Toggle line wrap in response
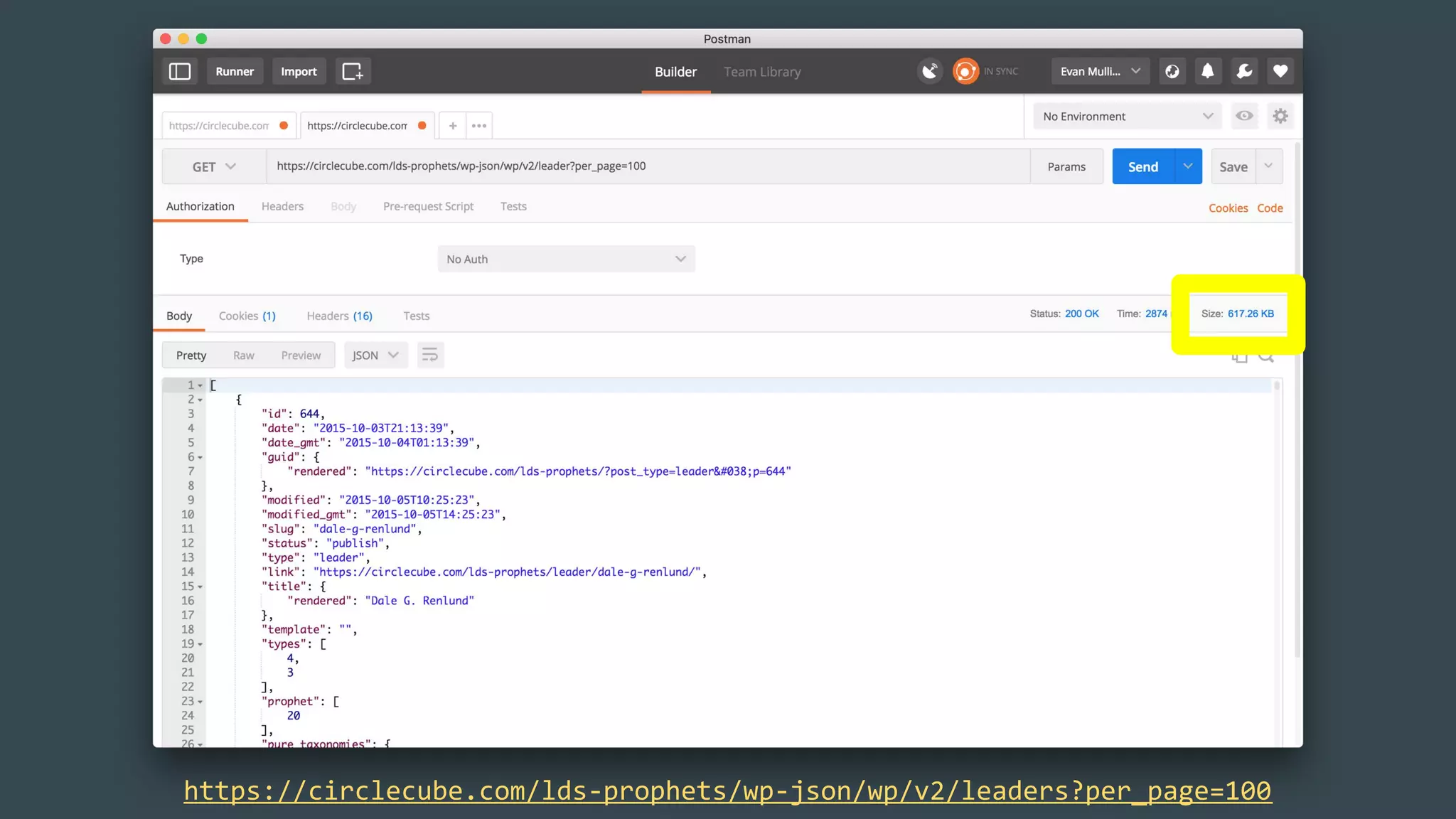The image size is (1456, 819). (430, 355)
